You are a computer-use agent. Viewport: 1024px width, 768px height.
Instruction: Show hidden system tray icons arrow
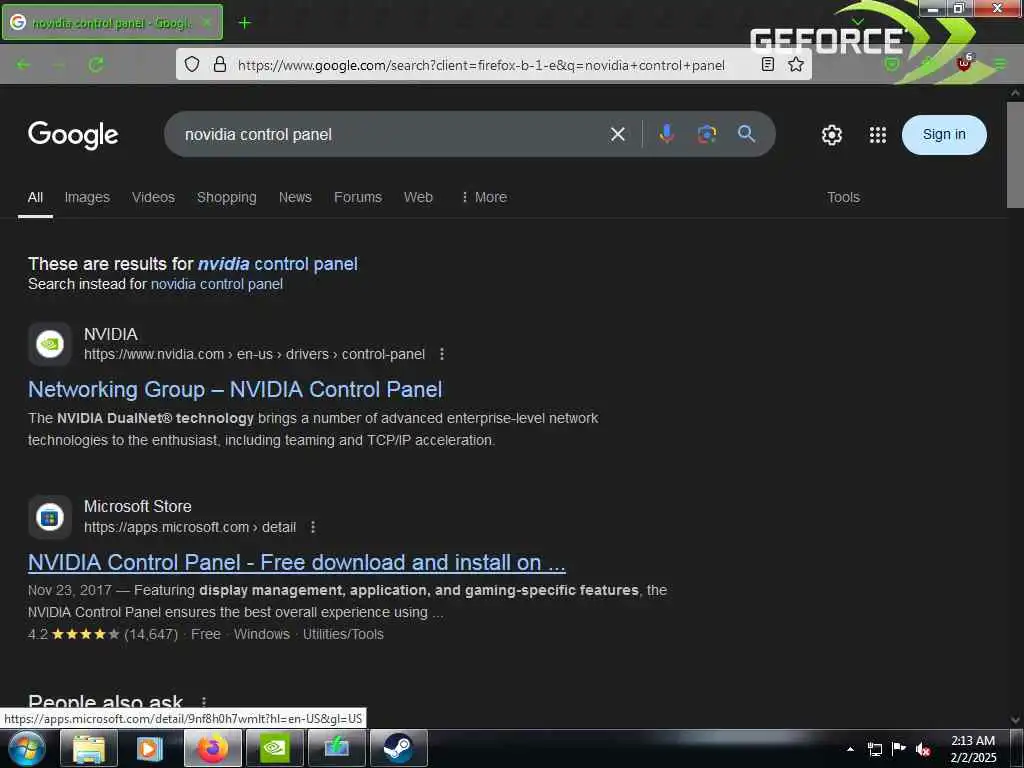coord(850,749)
